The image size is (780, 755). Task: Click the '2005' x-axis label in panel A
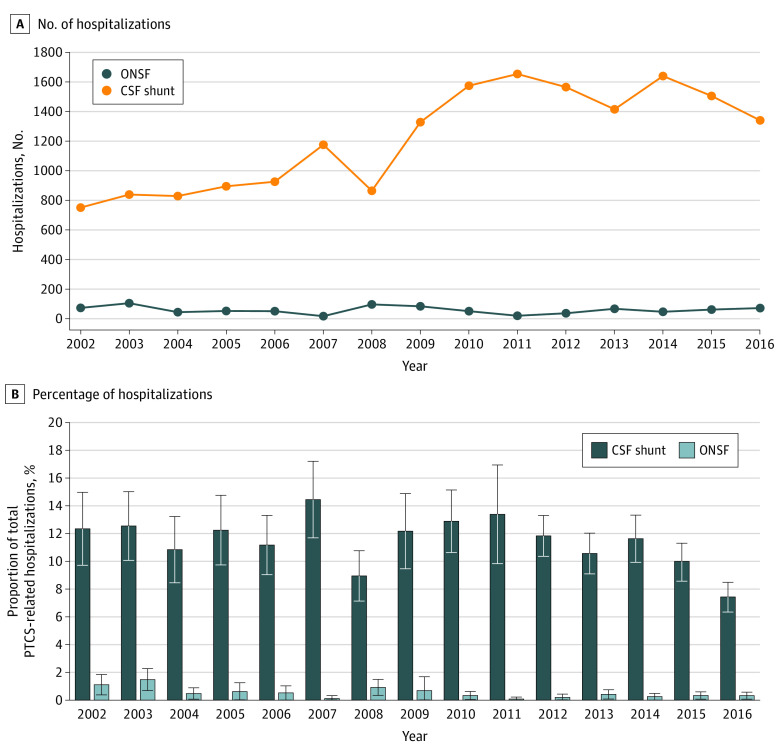(226, 344)
